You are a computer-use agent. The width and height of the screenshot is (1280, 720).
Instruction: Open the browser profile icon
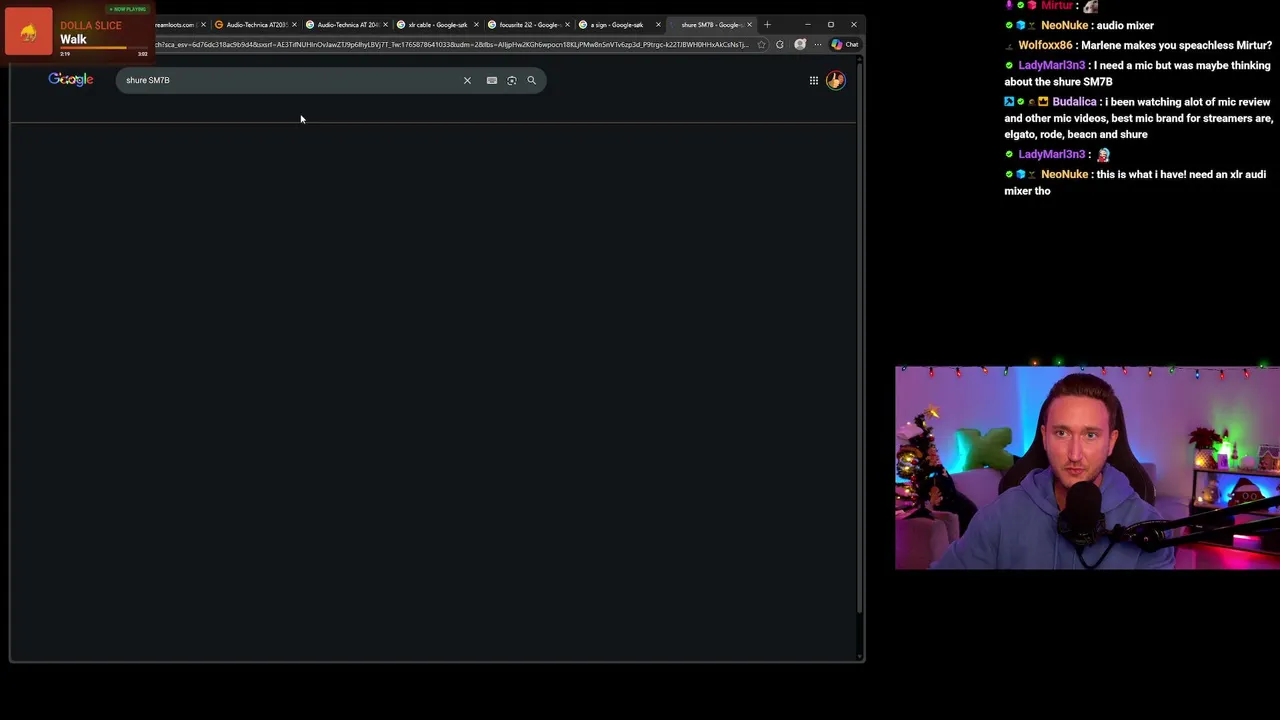[800, 44]
